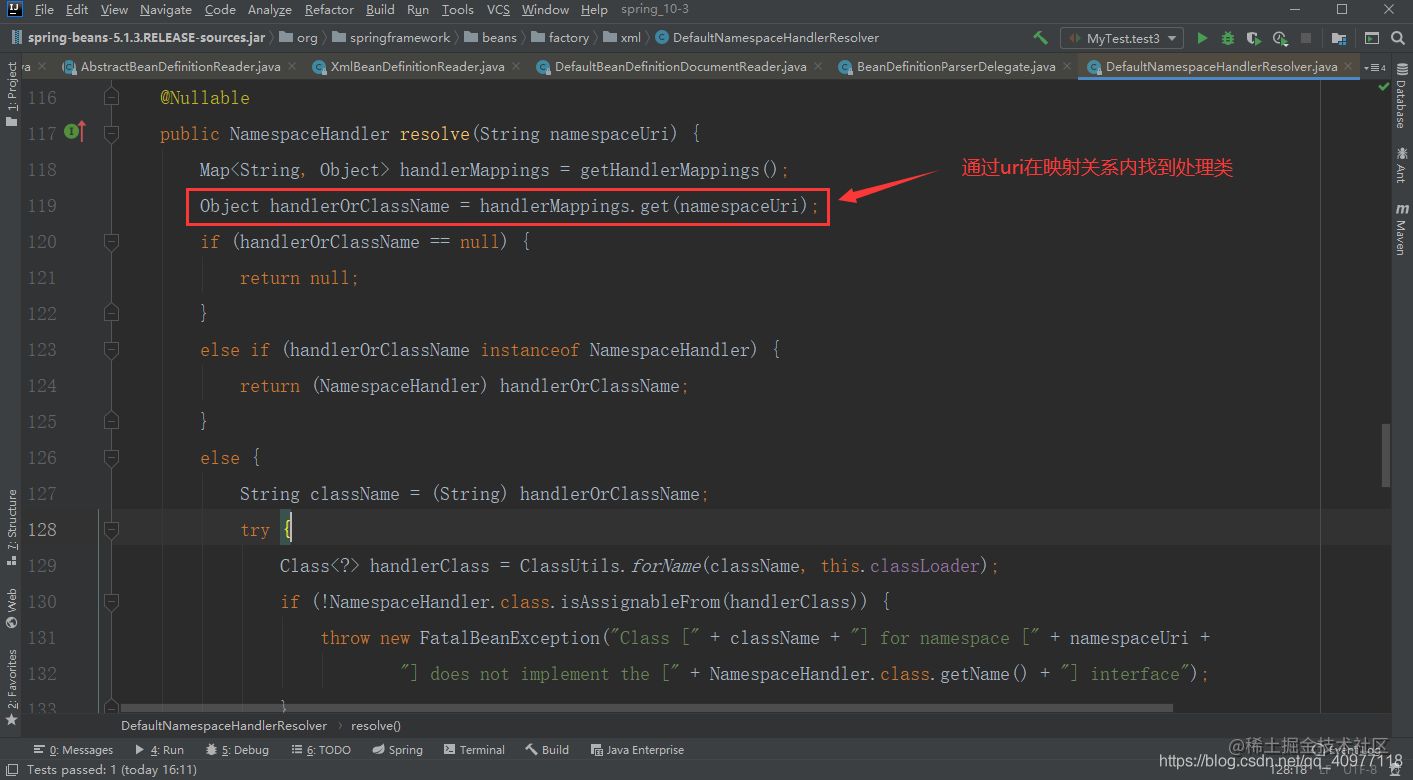Open Search Everywhere magnifier icon
The height and width of the screenshot is (780, 1413).
tap(1397, 38)
